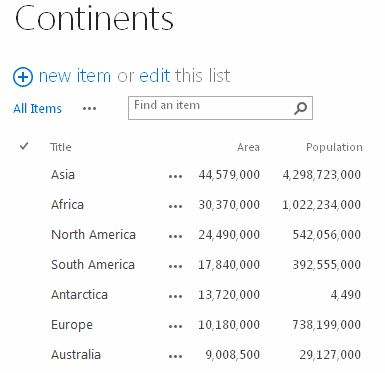Click the 'new item' link

pyautogui.click(x=75, y=76)
